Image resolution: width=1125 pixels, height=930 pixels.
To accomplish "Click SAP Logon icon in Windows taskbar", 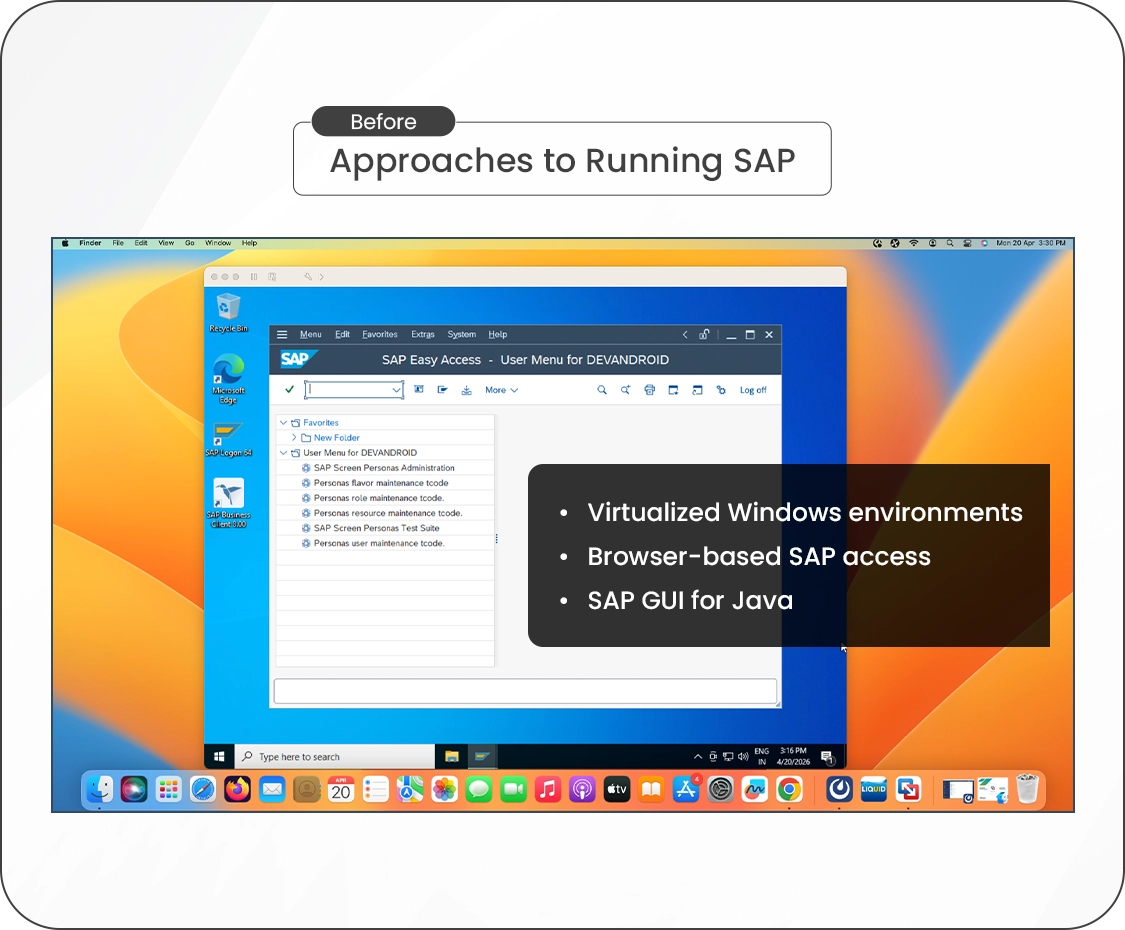I will [x=481, y=756].
